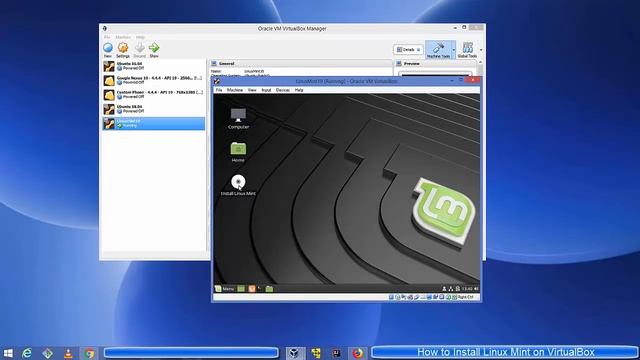
Task: Open the Help menu in the VM window
Action: click(299, 90)
